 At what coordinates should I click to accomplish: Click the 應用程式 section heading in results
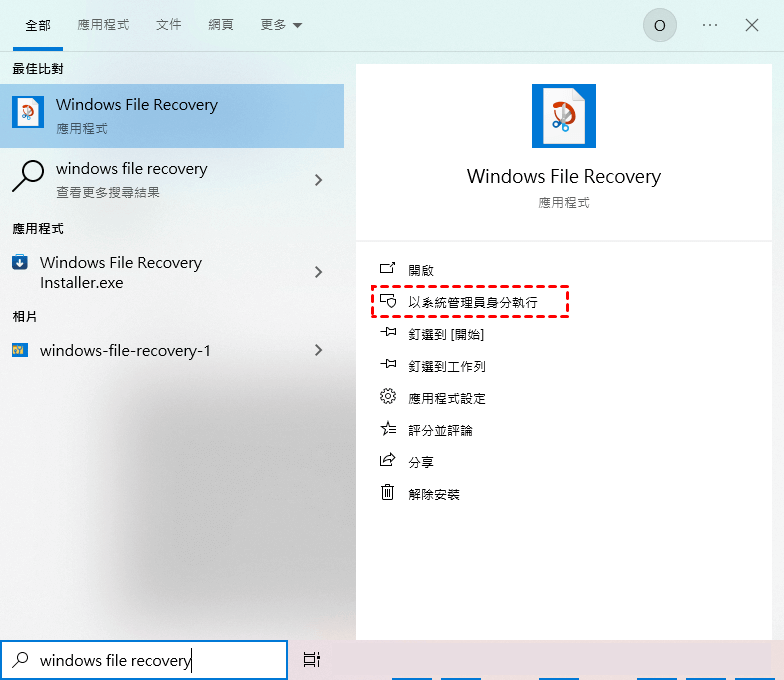[x=38, y=229]
